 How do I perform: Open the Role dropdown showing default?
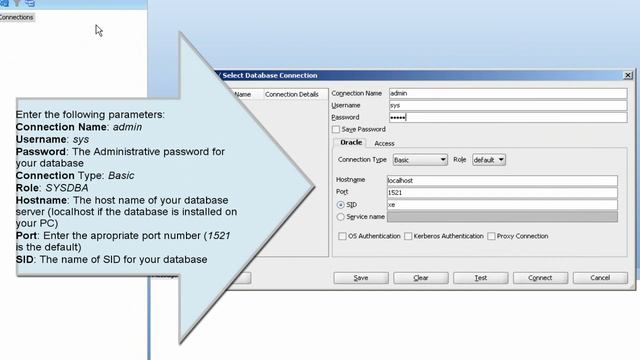(x=489, y=160)
